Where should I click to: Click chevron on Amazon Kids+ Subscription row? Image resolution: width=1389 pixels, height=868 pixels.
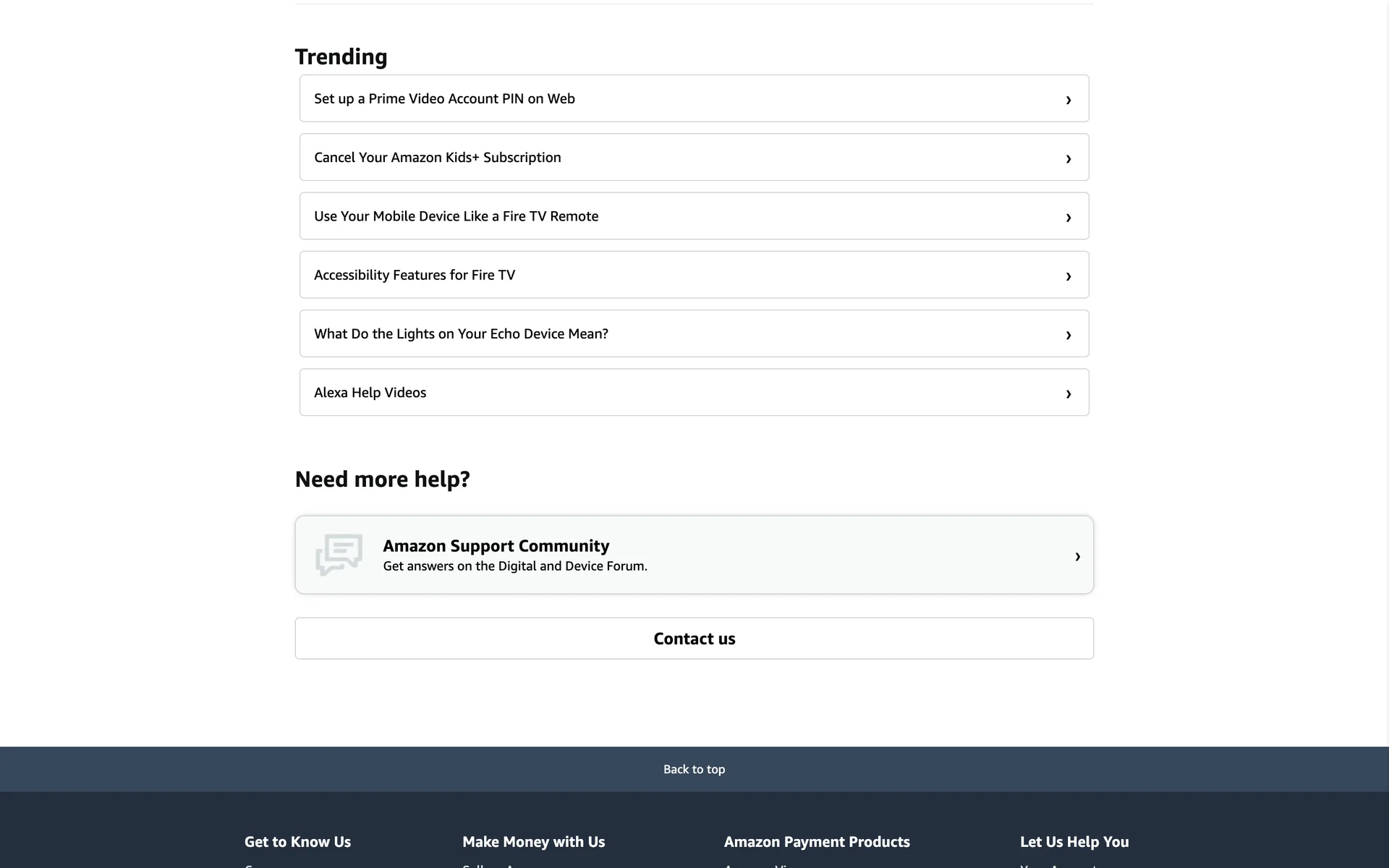point(1068,158)
